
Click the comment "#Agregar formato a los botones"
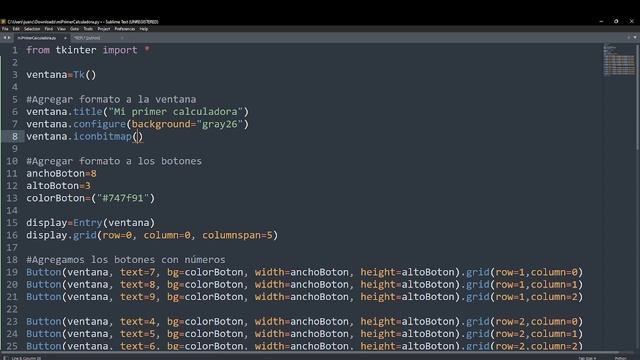tap(114, 161)
